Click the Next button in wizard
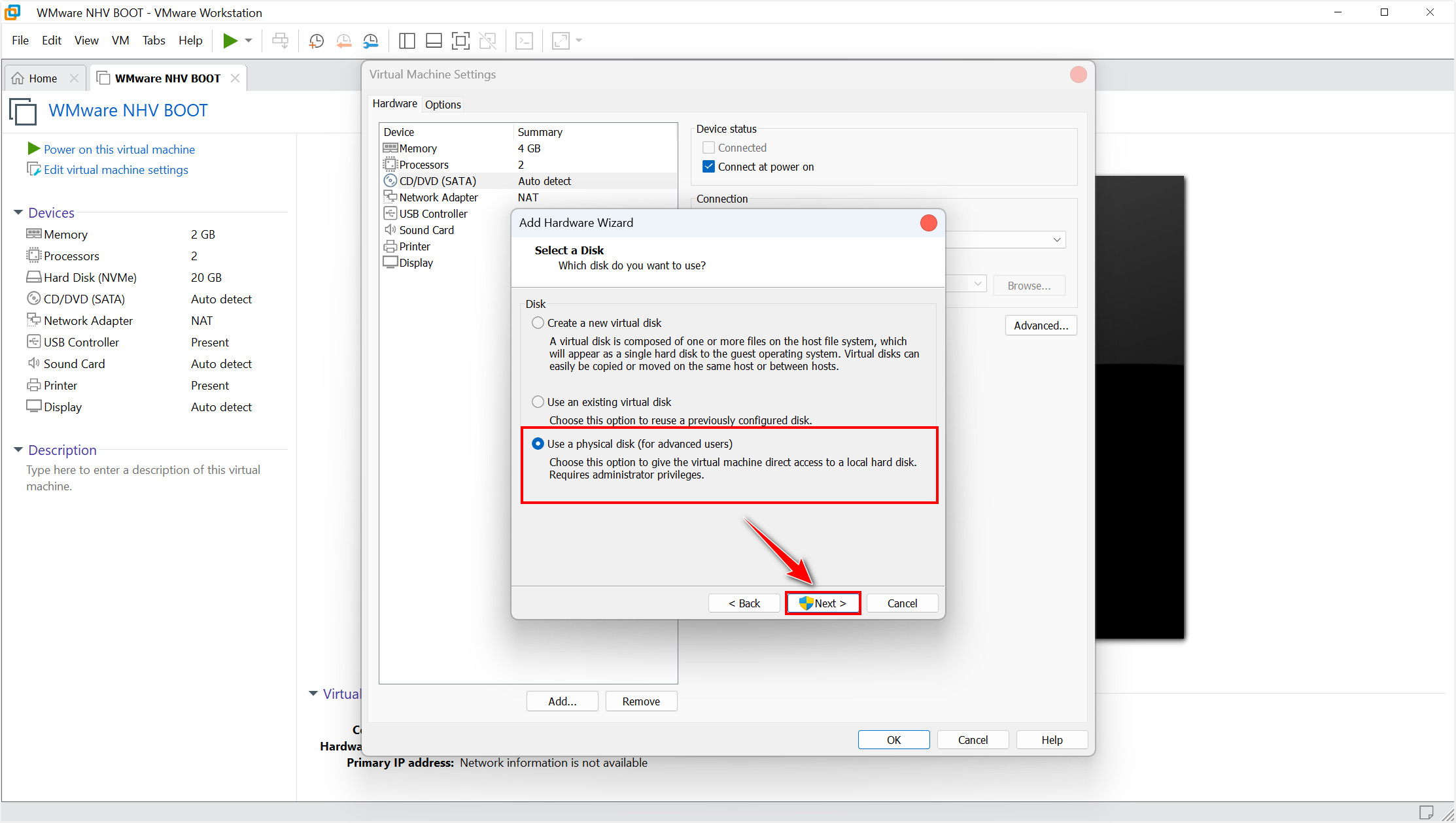Image resolution: width=1456 pixels, height=823 pixels. (x=823, y=603)
